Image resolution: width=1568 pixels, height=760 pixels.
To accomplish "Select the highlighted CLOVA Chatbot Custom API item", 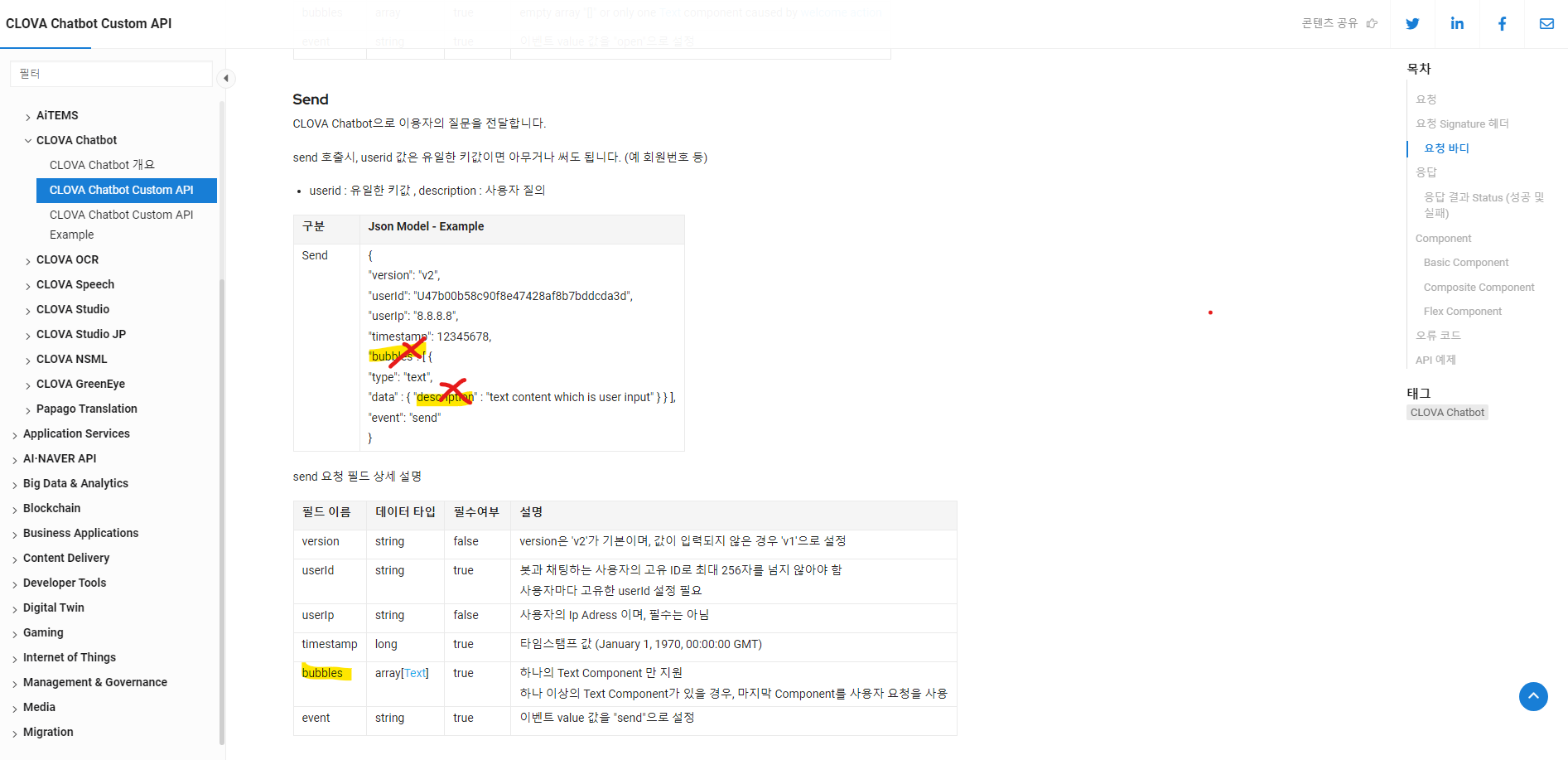I will pyautogui.click(x=127, y=190).
